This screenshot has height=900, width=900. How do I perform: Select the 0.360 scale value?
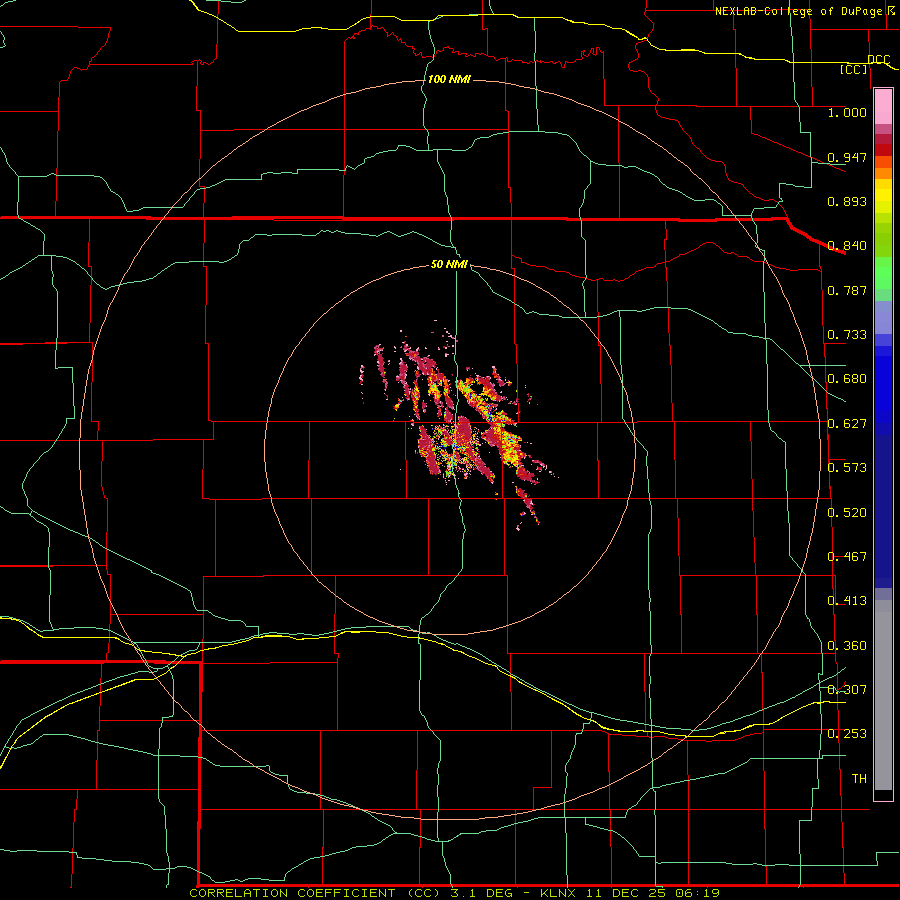click(847, 646)
